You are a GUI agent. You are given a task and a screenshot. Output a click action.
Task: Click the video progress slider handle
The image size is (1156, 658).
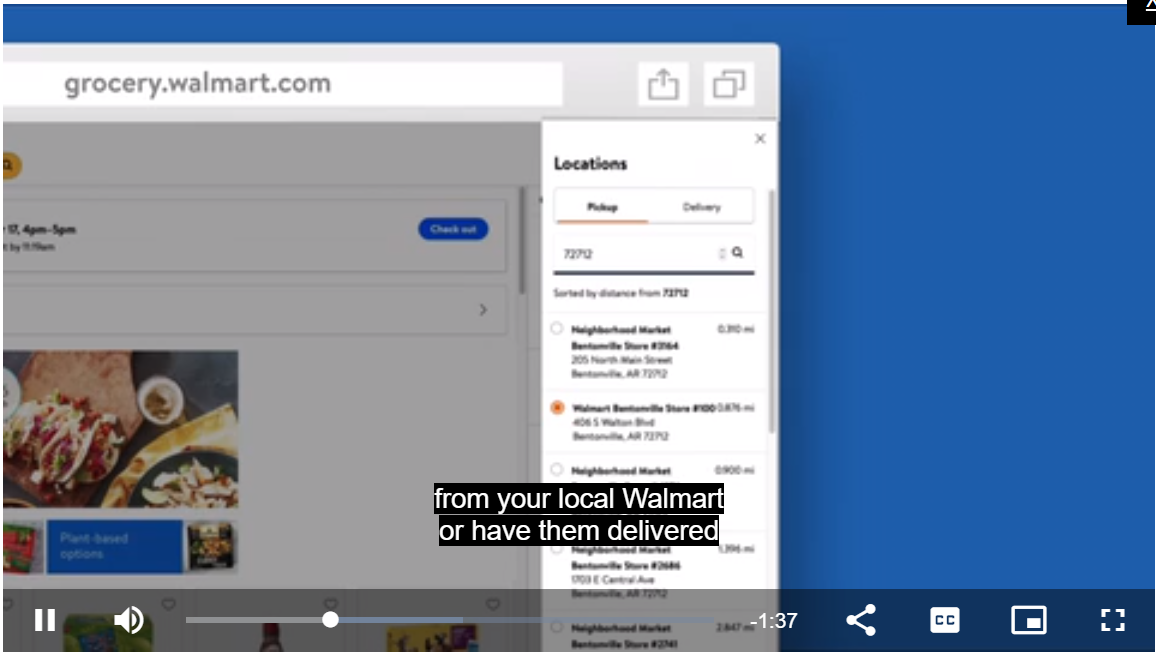coord(330,620)
